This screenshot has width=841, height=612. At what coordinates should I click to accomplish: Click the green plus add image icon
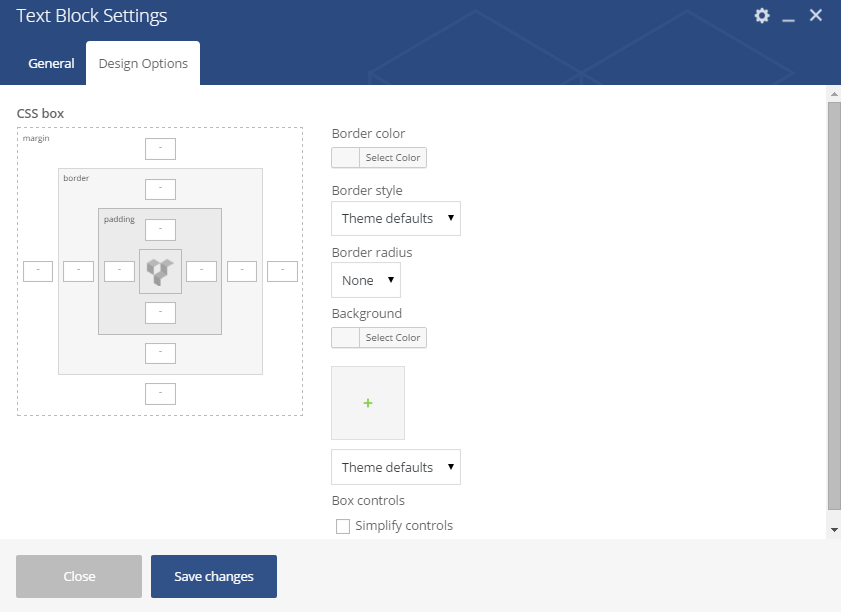pyautogui.click(x=368, y=403)
